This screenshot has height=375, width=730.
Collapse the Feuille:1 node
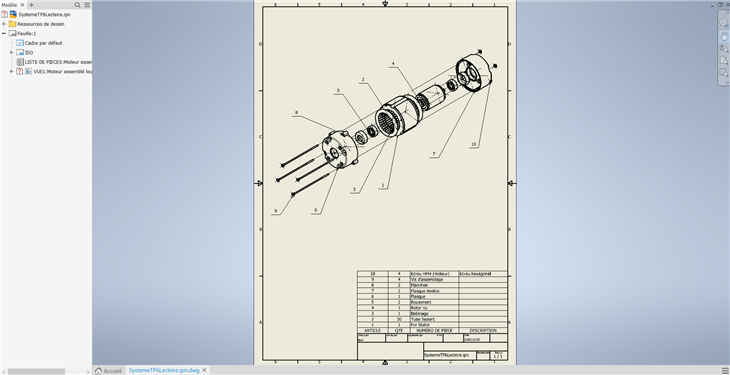4,34
